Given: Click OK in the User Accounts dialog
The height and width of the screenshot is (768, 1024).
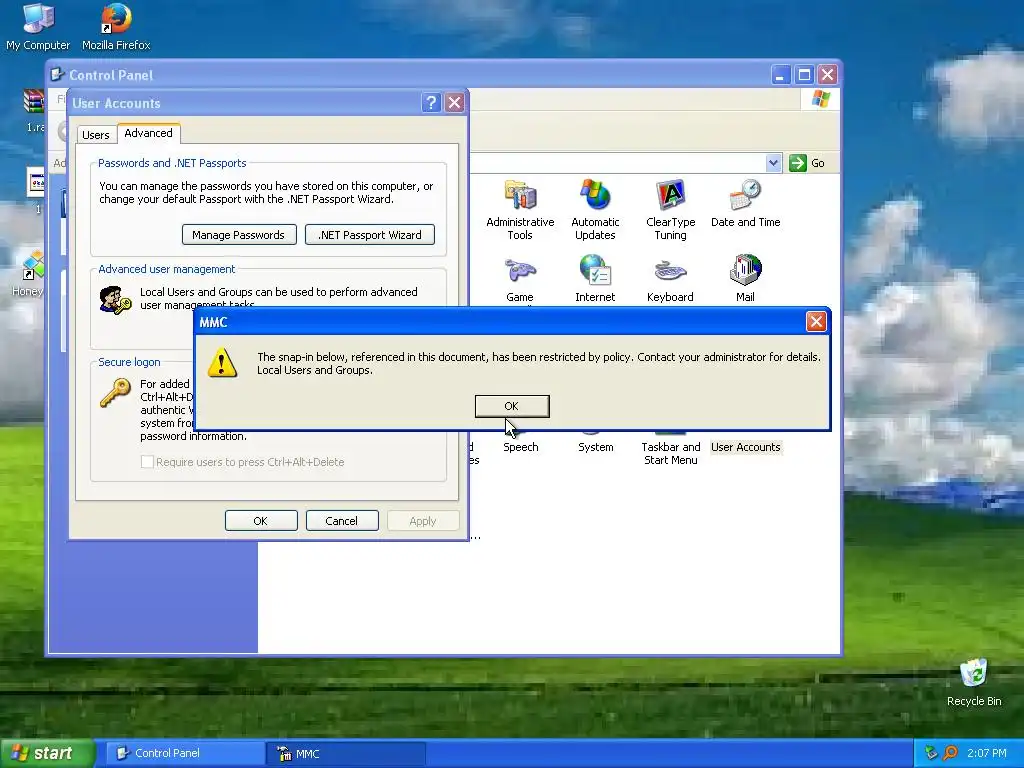Looking at the screenshot, I should [261, 521].
